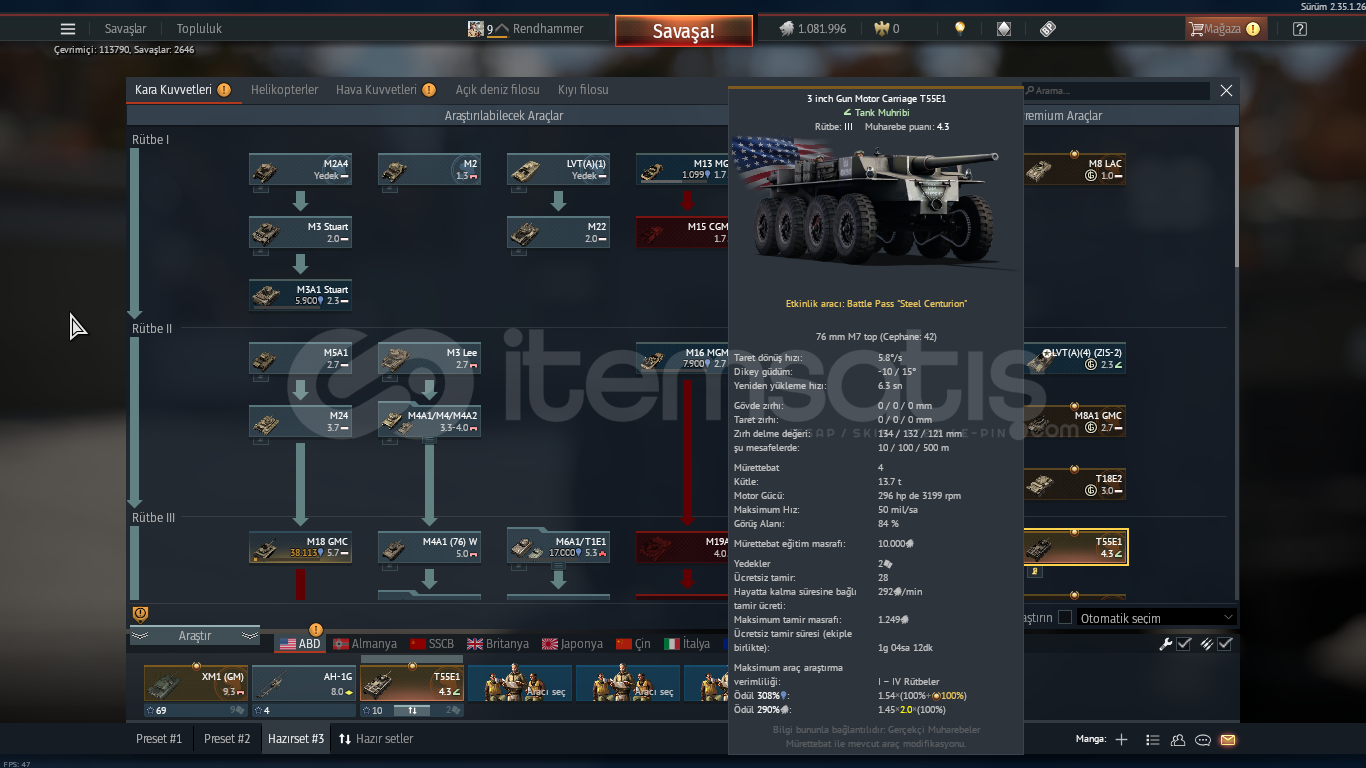This screenshot has width=1366, height=768.
Task: Switch to the Helikopterler tab
Action: tap(284, 90)
